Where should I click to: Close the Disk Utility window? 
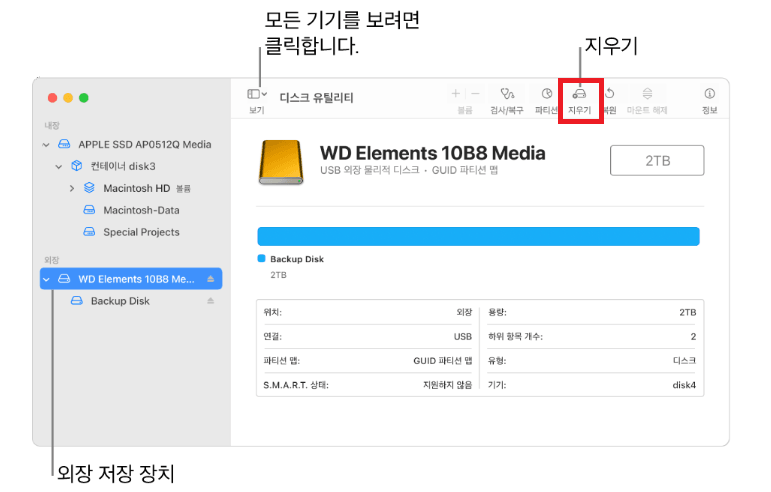pyautogui.click(x=53, y=98)
